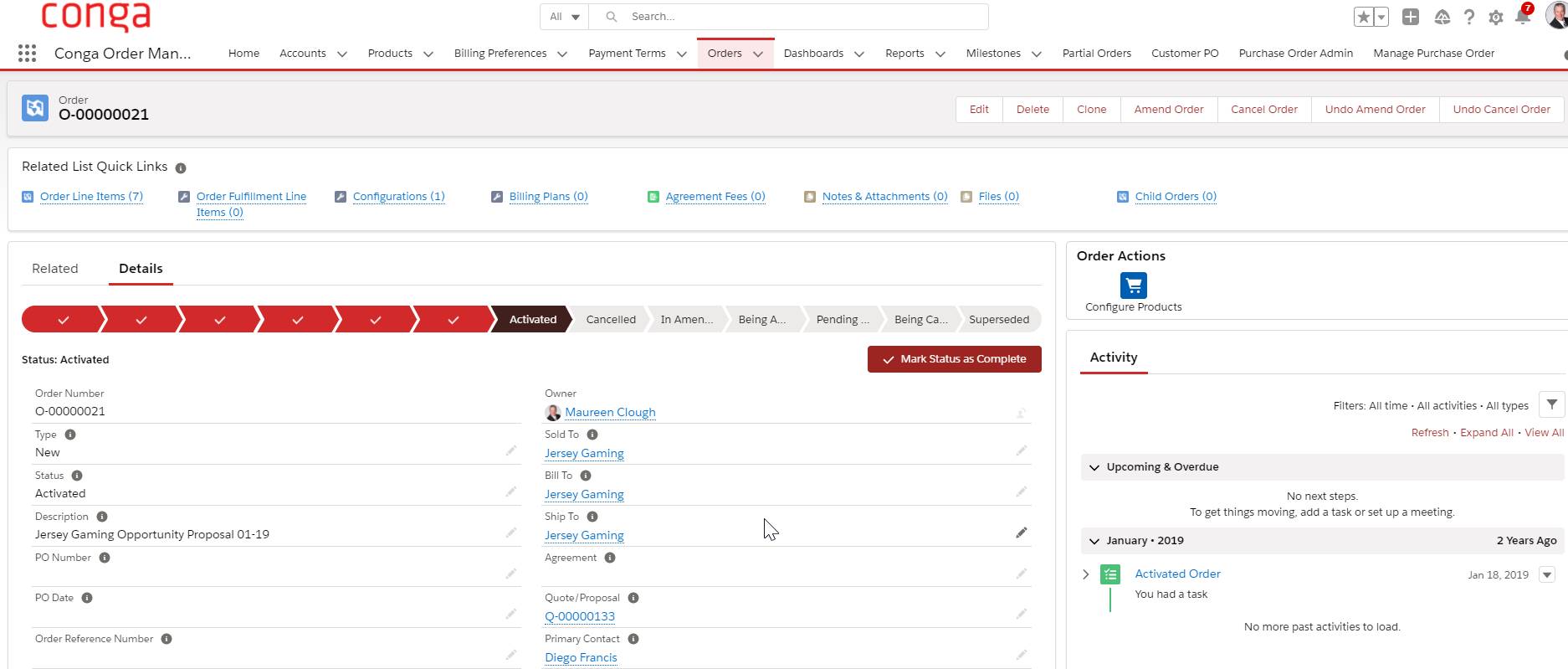Screen dimensions: 1568x669
Task: Expand the Accounts tab dropdown chevron
Action: point(342,54)
